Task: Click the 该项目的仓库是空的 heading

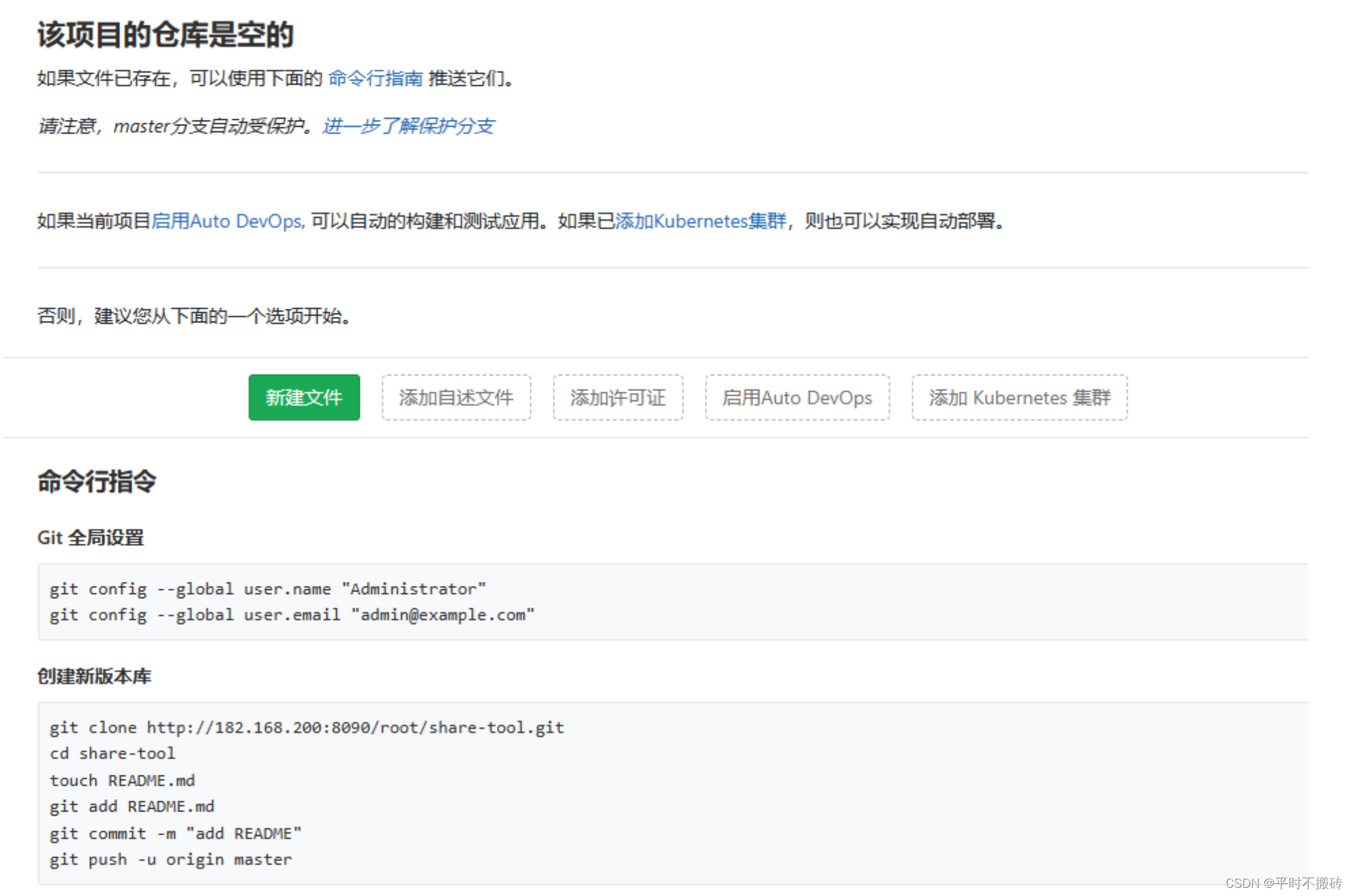Action: (165, 34)
